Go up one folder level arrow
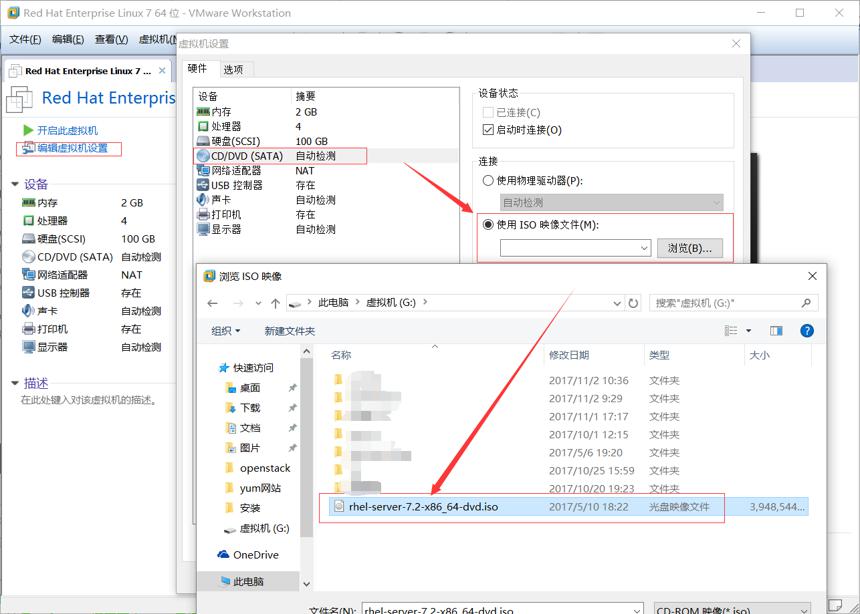 point(275,303)
